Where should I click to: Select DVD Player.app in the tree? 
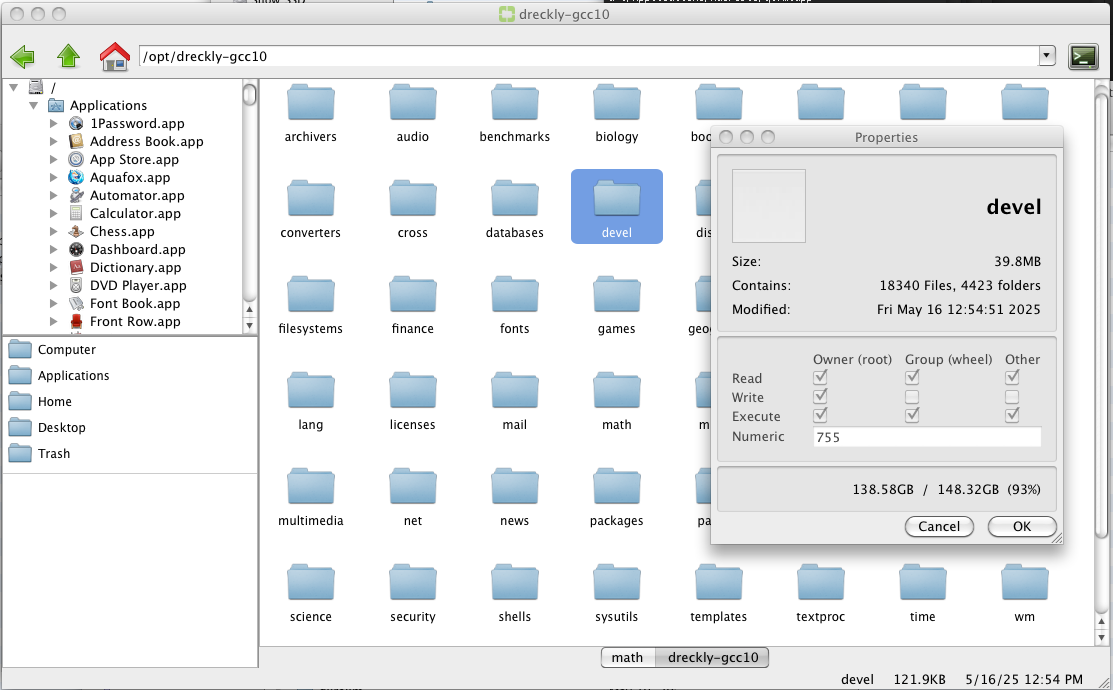click(x=138, y=285)
